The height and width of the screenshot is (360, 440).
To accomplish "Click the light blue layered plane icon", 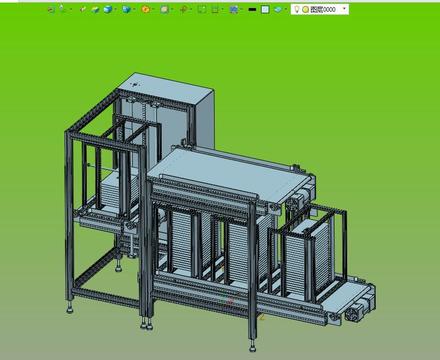I will click(278, 10).
